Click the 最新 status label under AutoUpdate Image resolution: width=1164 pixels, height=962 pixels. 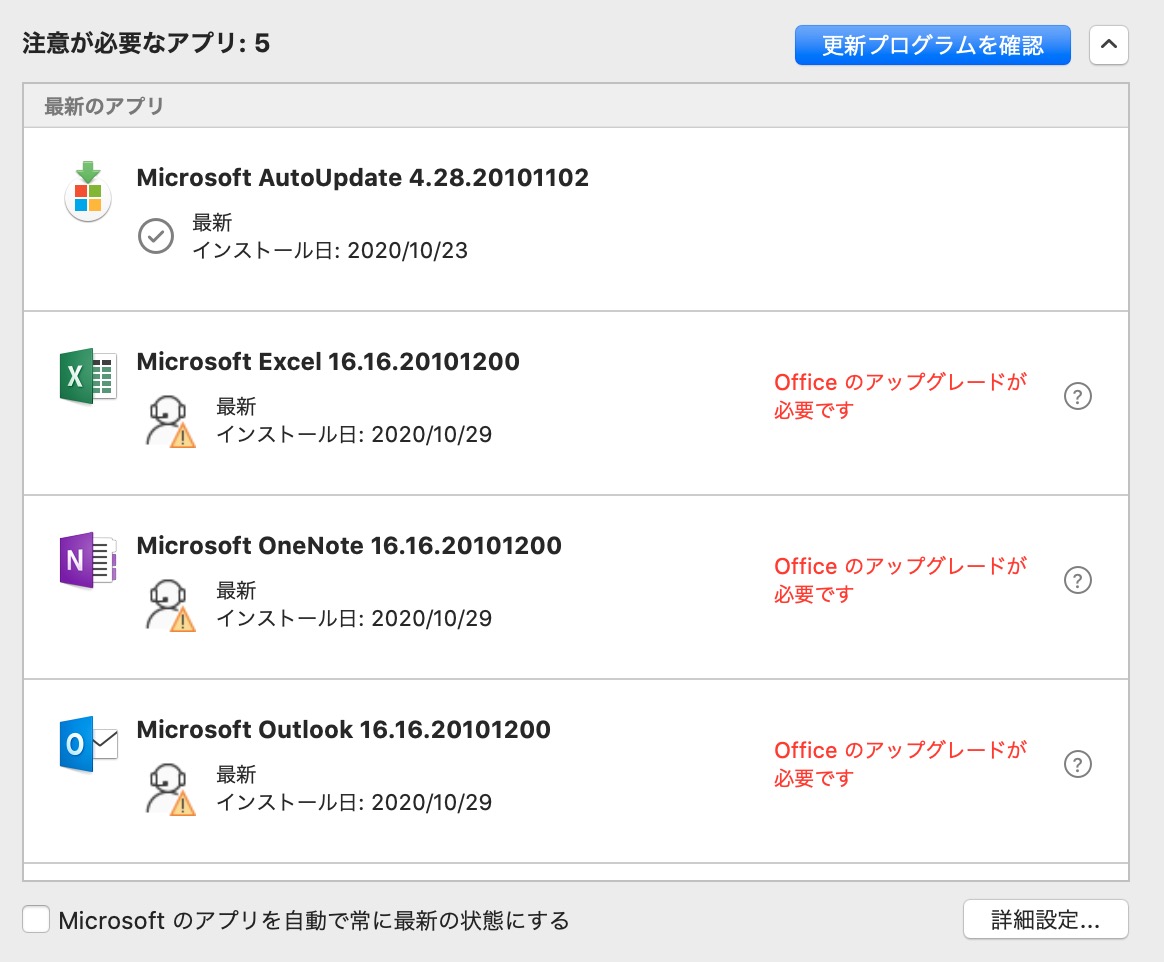click(x=212, y=222)
